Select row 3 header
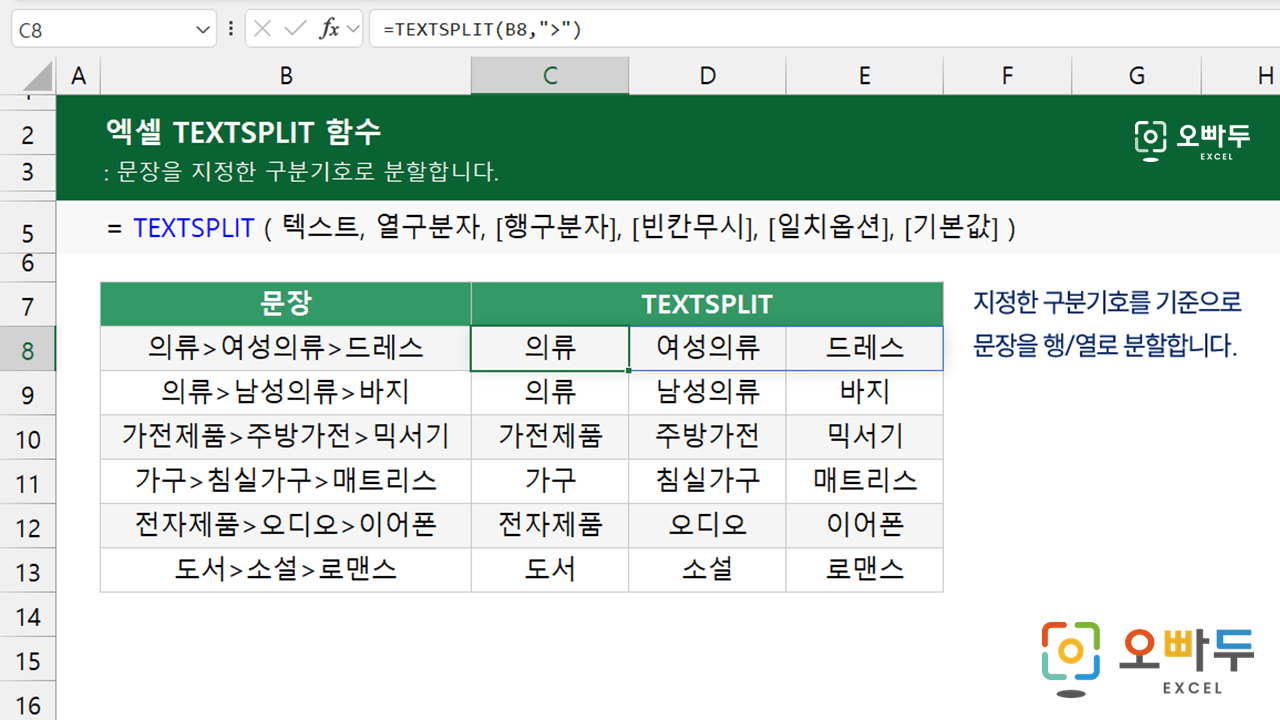The height and width of the screenshot is (720, 1280). point(28,172)
